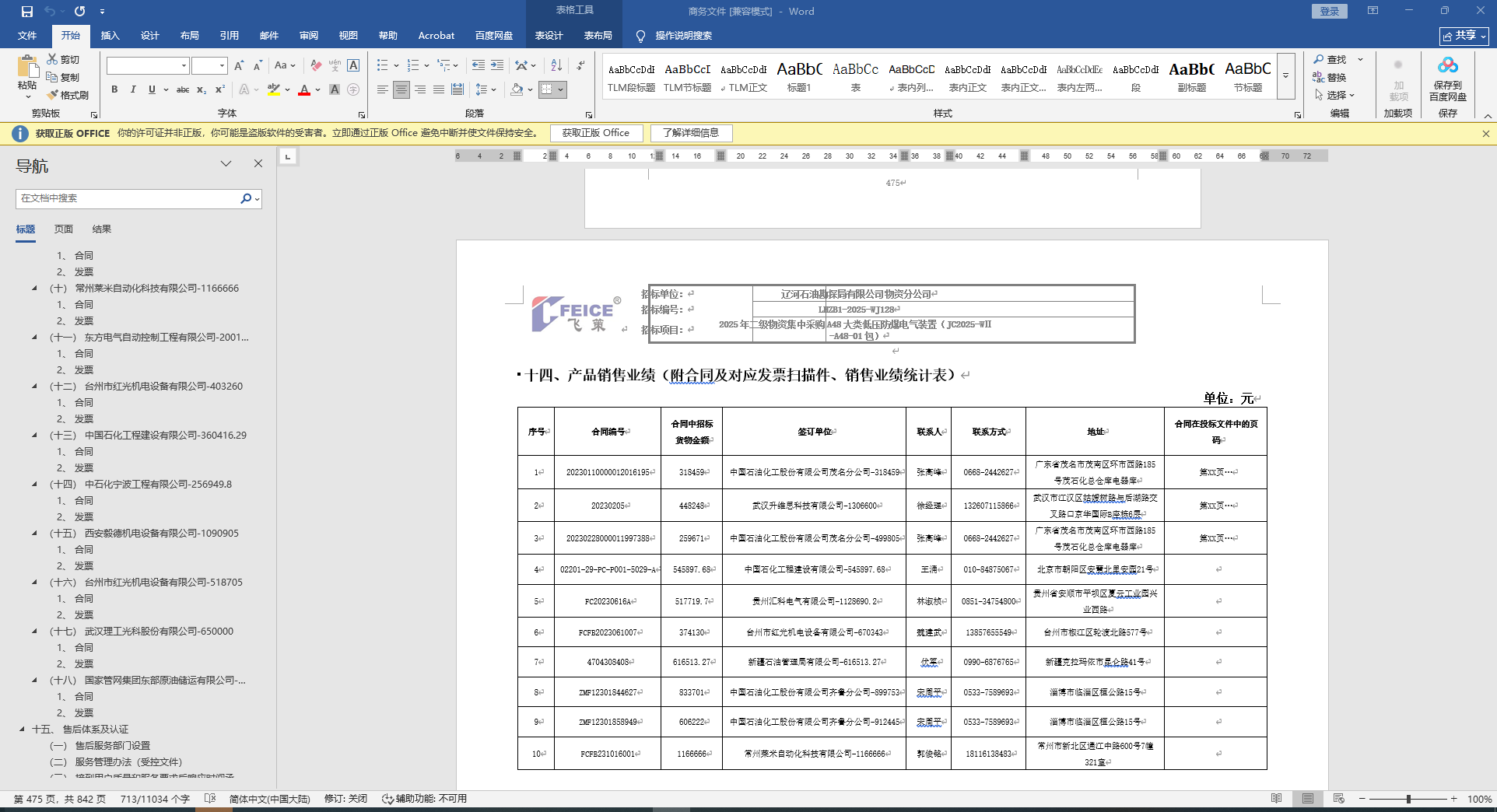Save to Baidu Netdisk (保存到百度网盘)
Screen dimensions: 1497x812
pyautogui.click(x=1447, y=79)
